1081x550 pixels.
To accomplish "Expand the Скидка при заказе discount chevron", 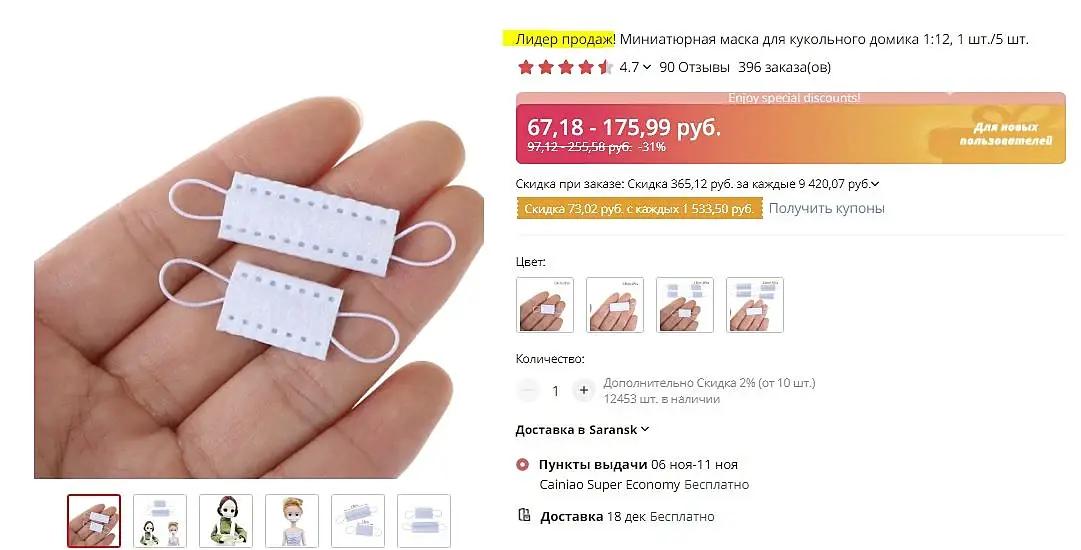I will tap(875, 184).
